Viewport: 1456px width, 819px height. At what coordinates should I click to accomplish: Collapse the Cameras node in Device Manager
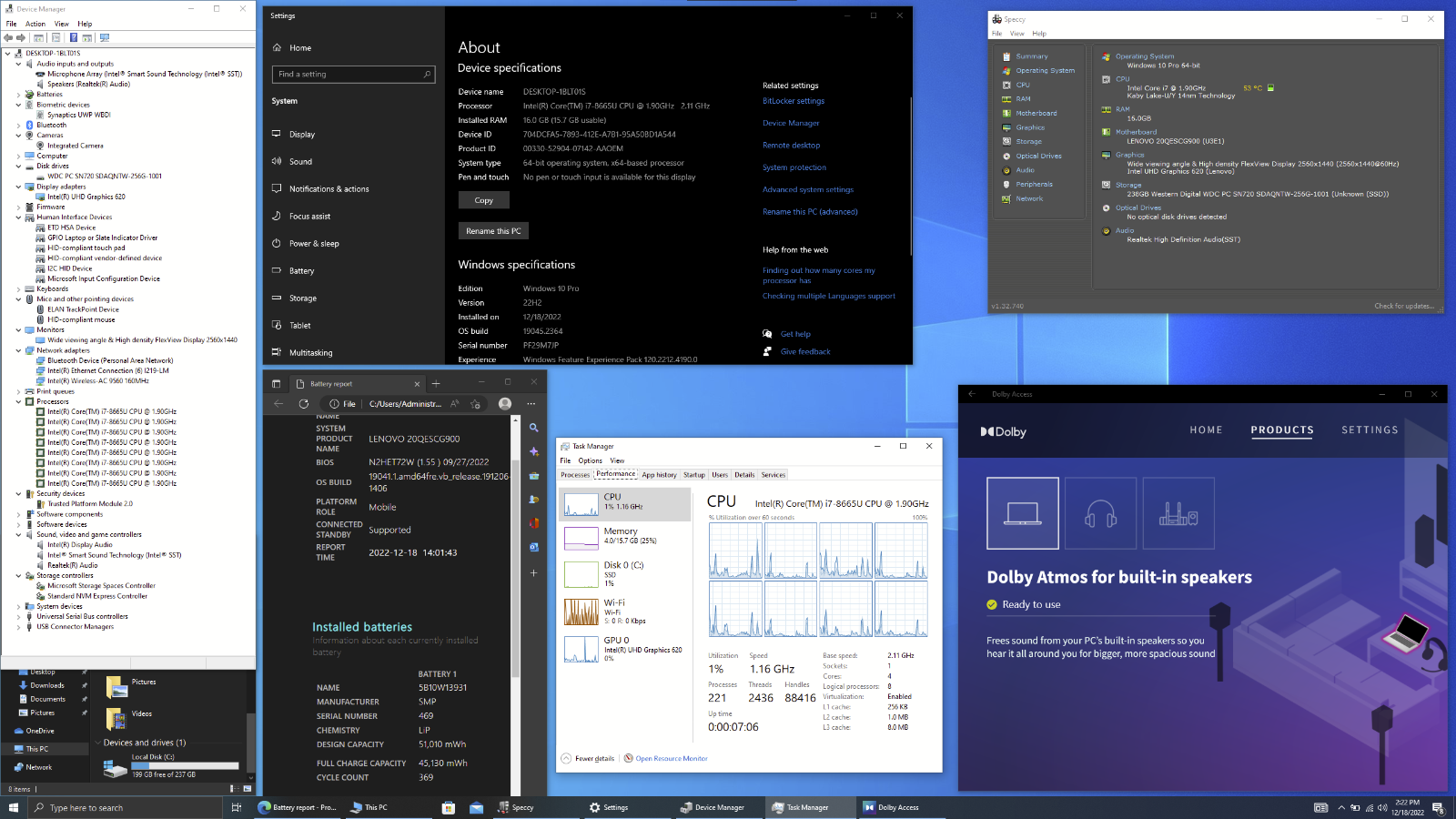(18, 136)
